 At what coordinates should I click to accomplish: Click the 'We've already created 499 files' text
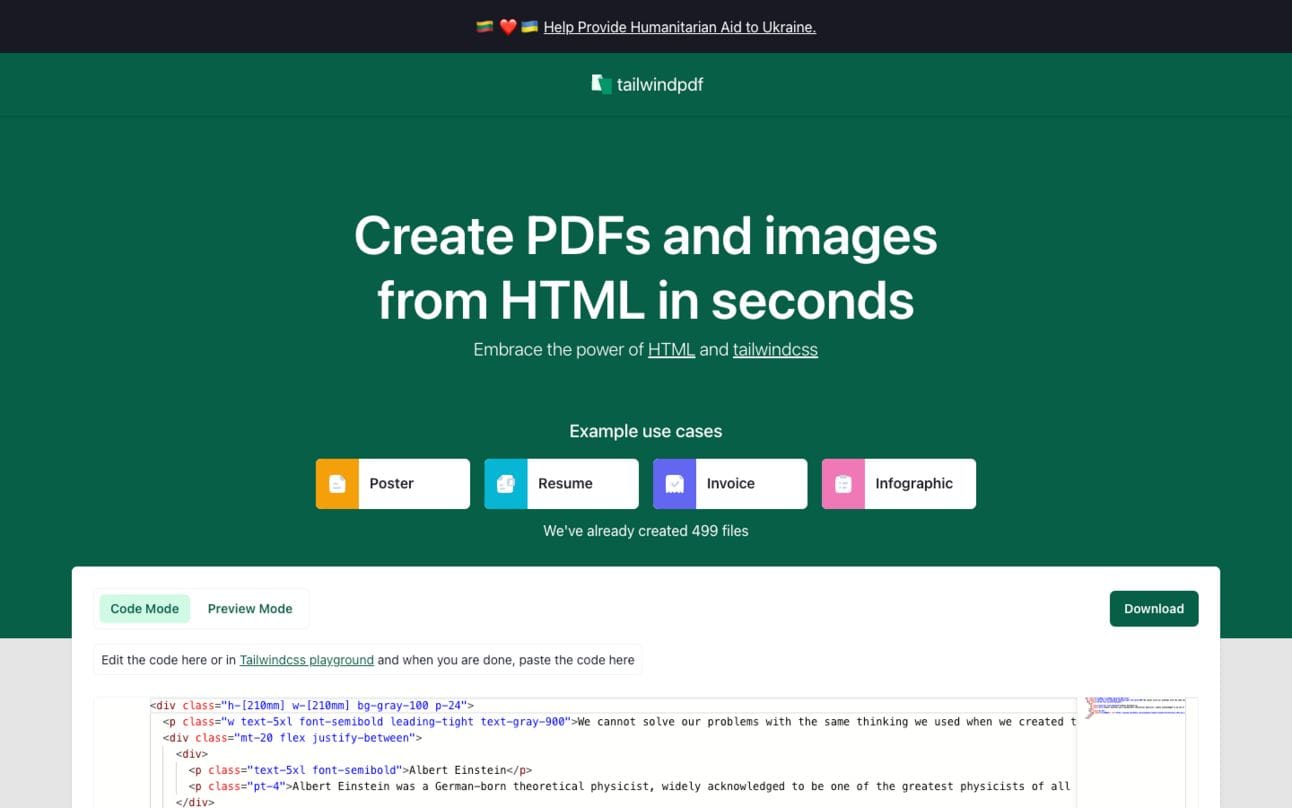tap(646, 531)
